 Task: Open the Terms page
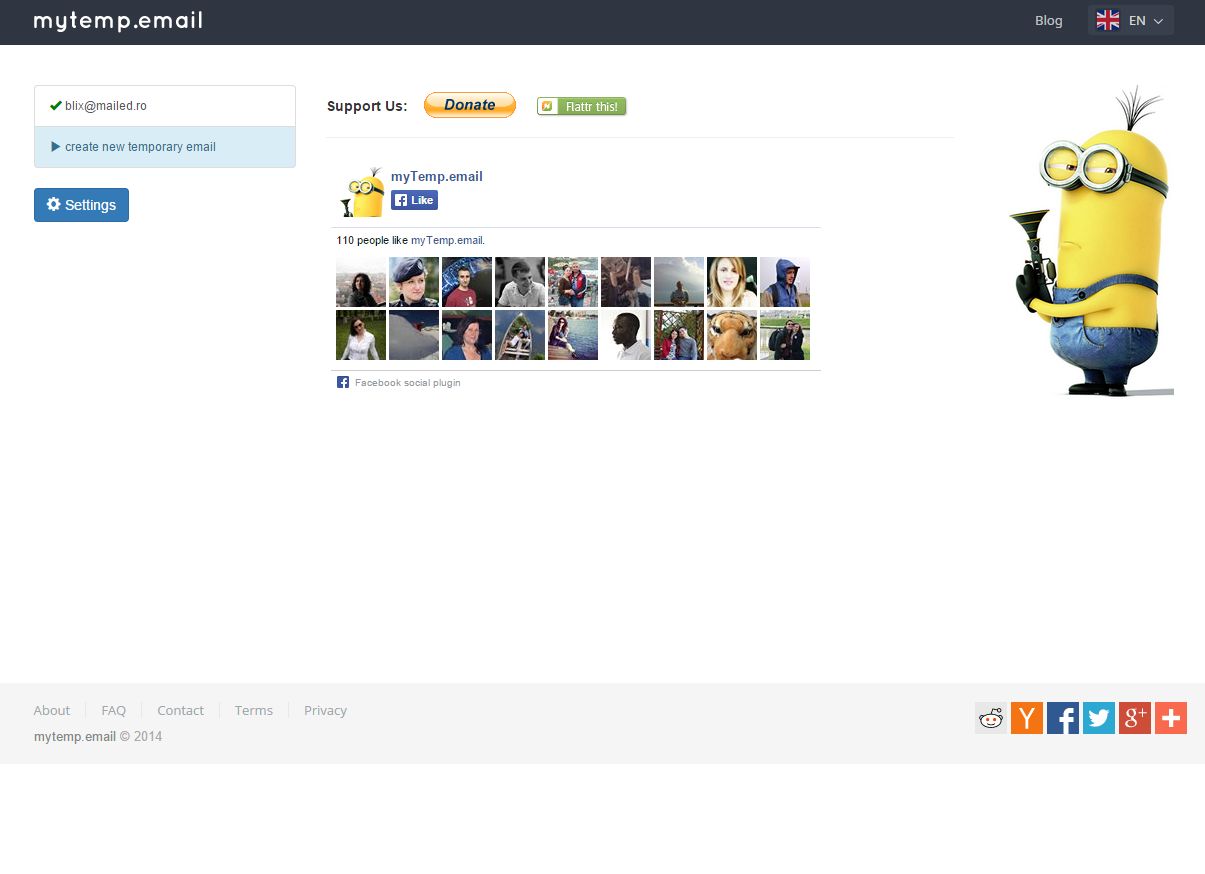click(x=254, y=710)
